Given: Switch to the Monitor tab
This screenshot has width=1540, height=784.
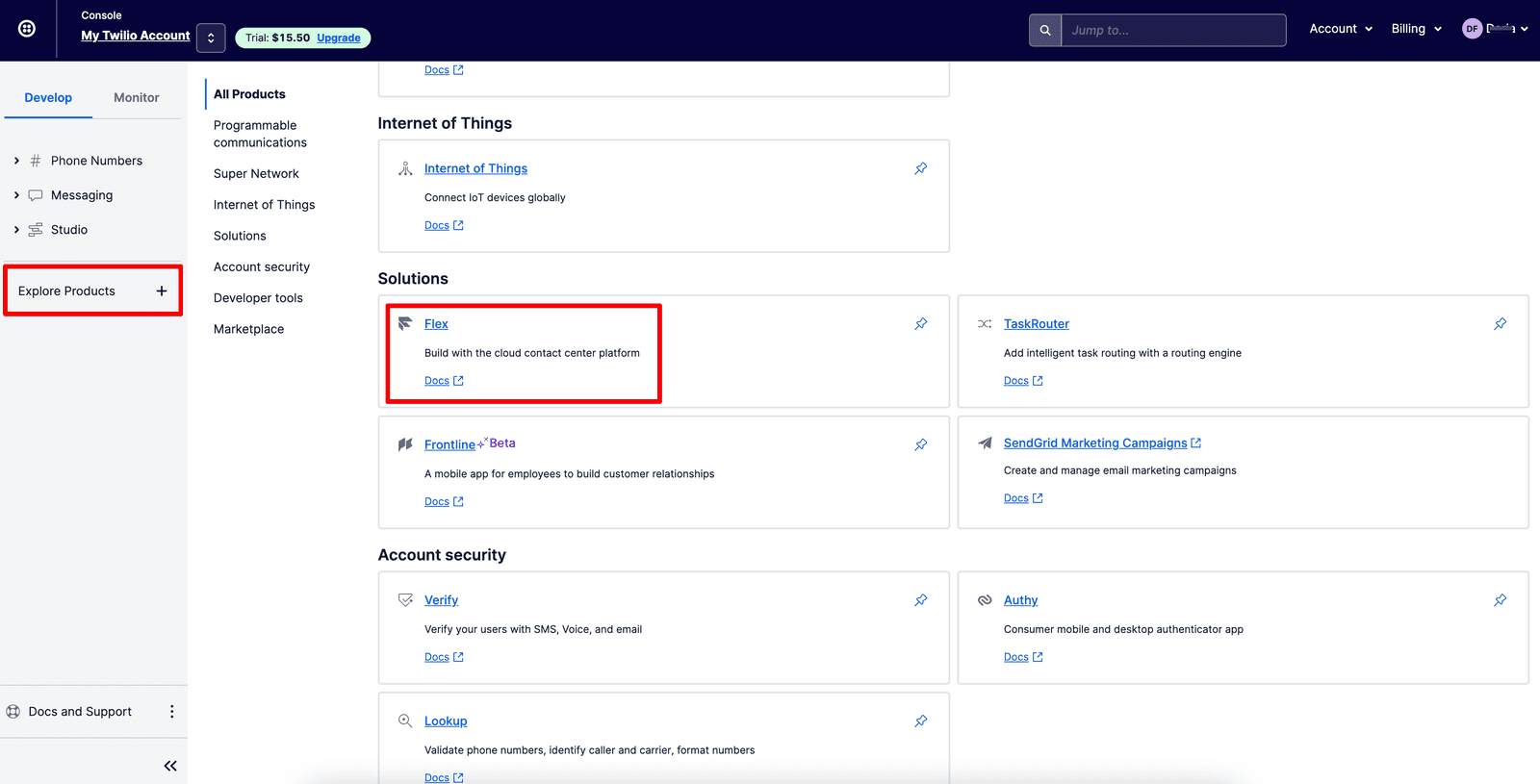Looking at the screenshot, I should click(x=137, y=98).
